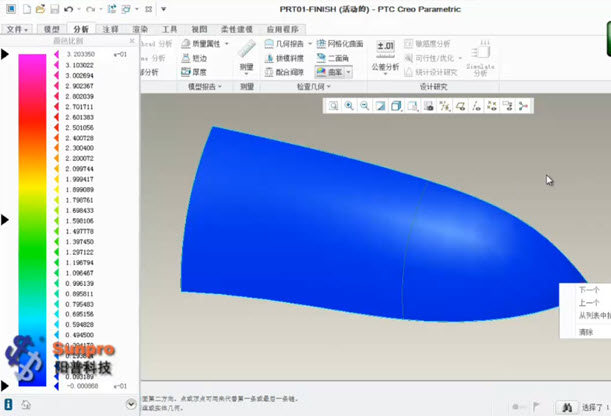Click the Zoom Out magnifier icon
Viewport: 611px width, 416px height.
click(364, 106)
